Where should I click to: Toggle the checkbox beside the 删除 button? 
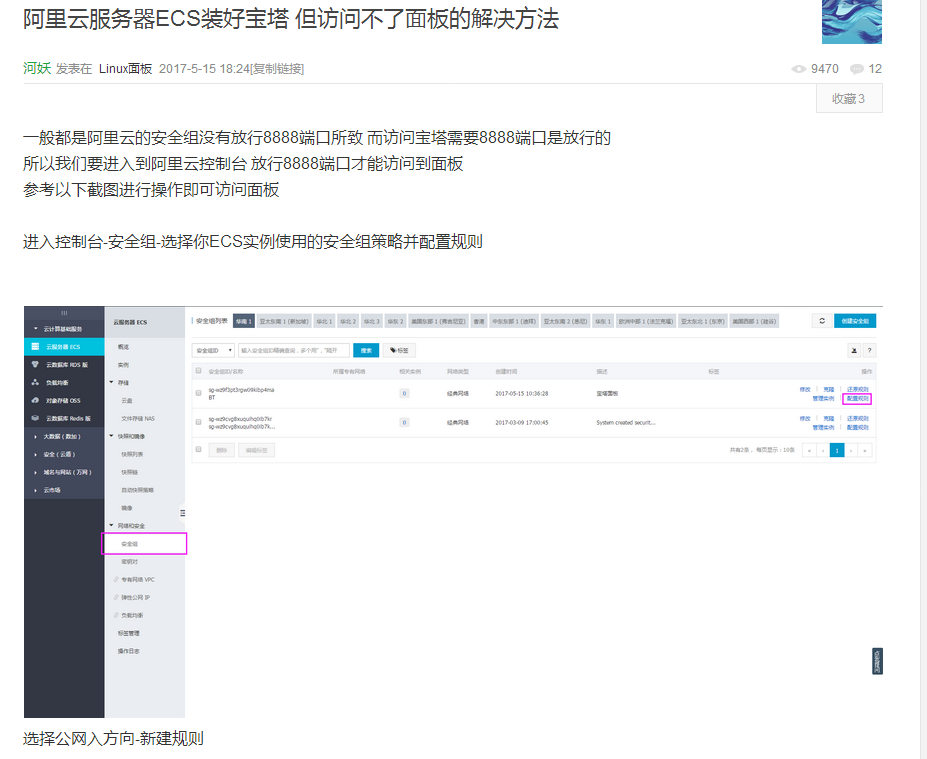tap(199, 449)
